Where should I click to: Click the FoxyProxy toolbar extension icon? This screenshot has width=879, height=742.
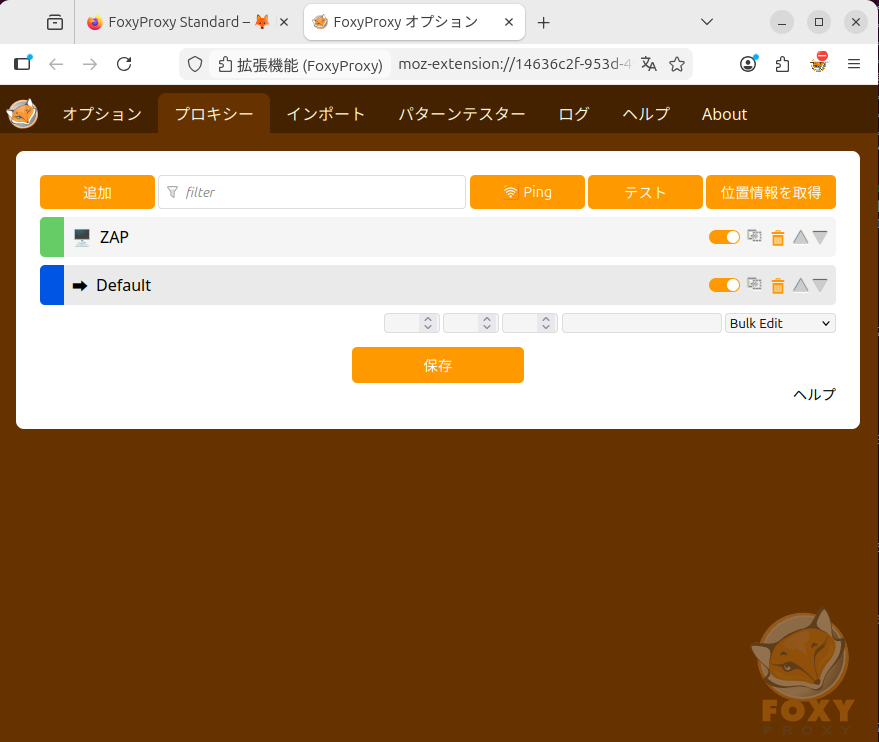pos(819,63)
